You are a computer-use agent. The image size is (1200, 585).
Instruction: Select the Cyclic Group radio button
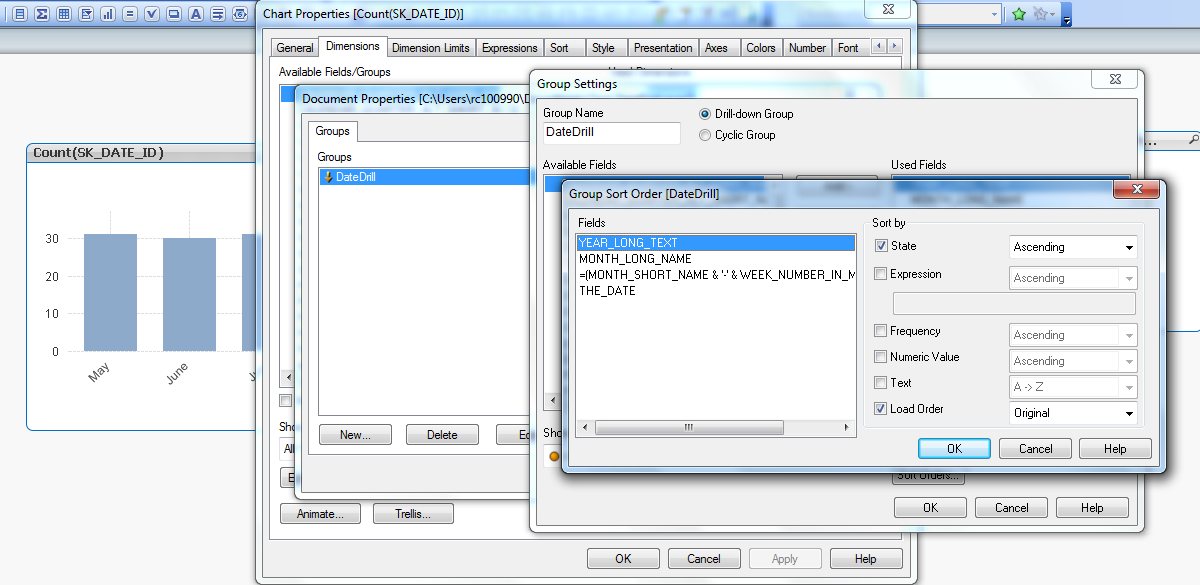pyautogui.click(x=706, y=135)
